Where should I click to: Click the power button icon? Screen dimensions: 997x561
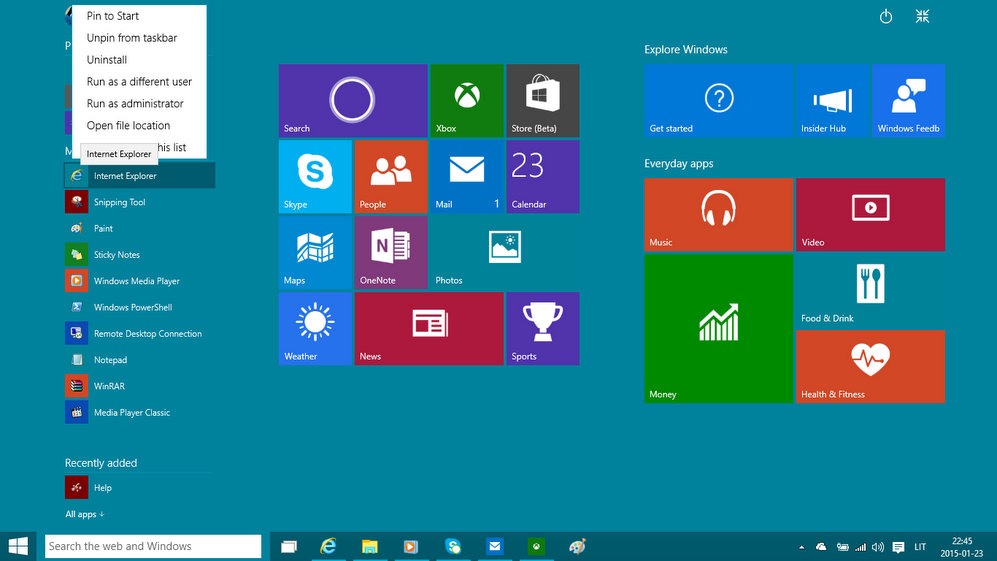click(x=885, y=17)
